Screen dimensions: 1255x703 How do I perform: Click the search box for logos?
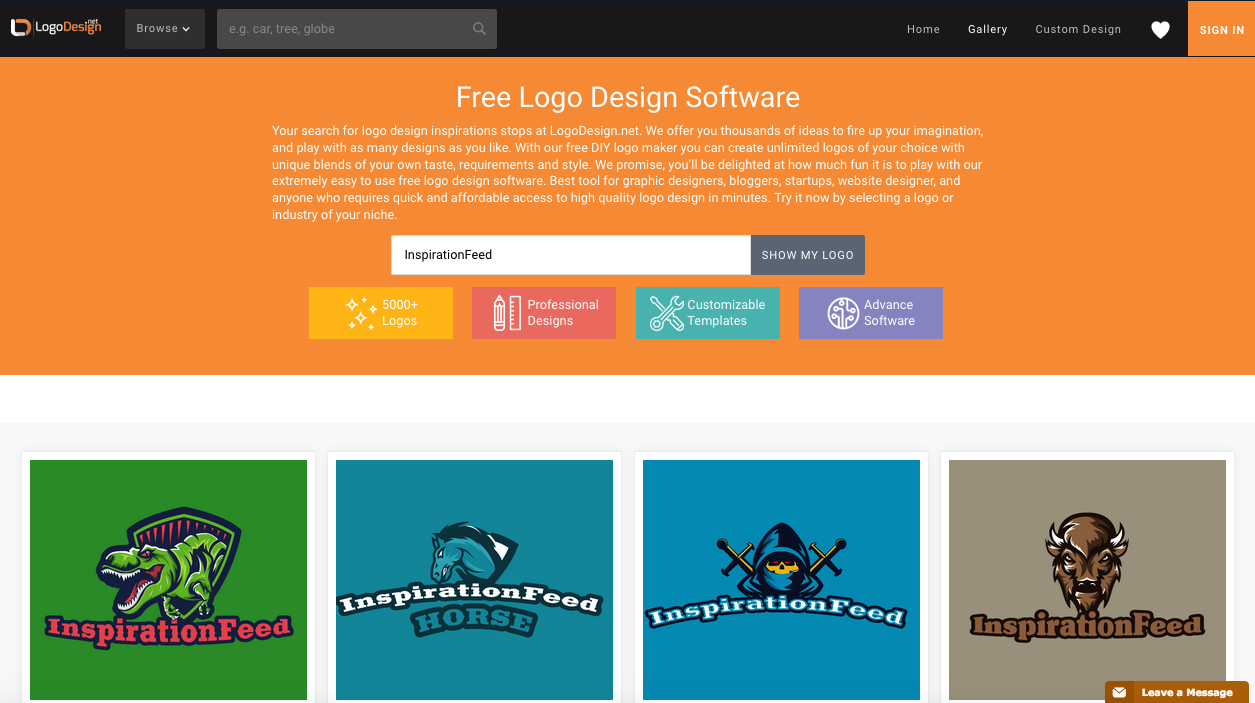350,28
